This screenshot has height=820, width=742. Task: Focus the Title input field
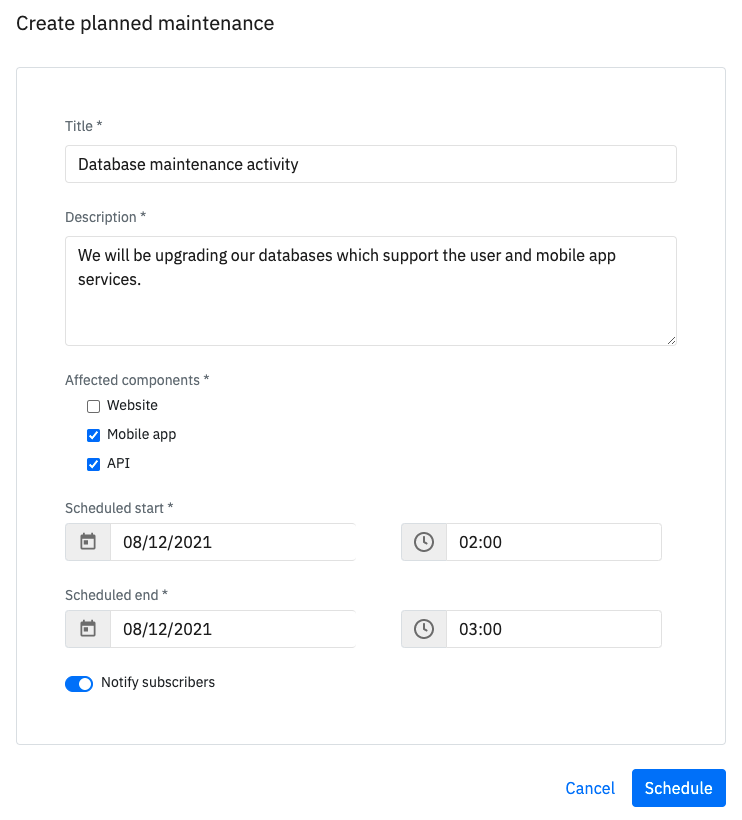[x=371, y=164]
